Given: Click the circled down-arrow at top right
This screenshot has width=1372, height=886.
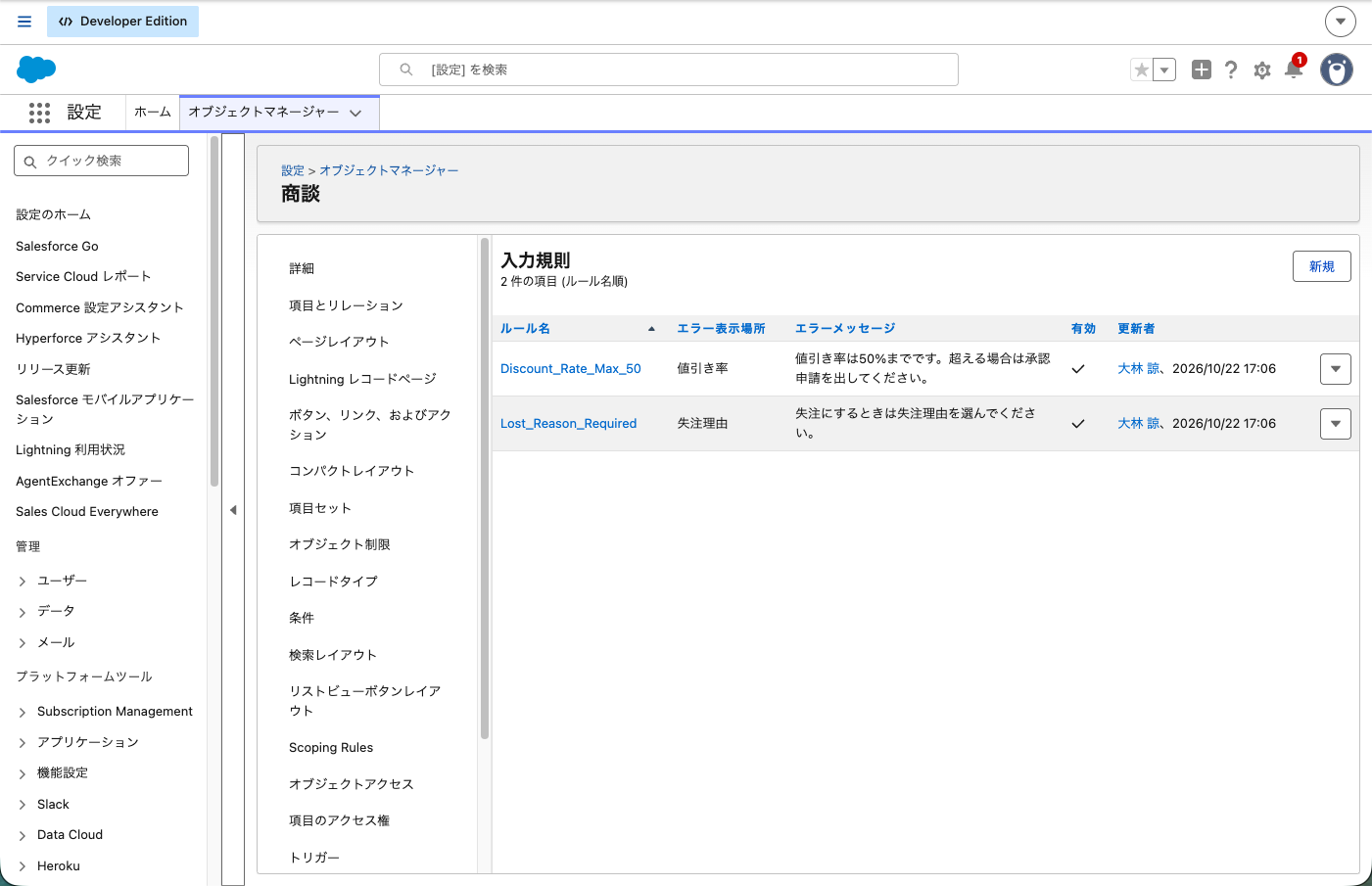Looking at the screenshot, I should click(1341, 21).
